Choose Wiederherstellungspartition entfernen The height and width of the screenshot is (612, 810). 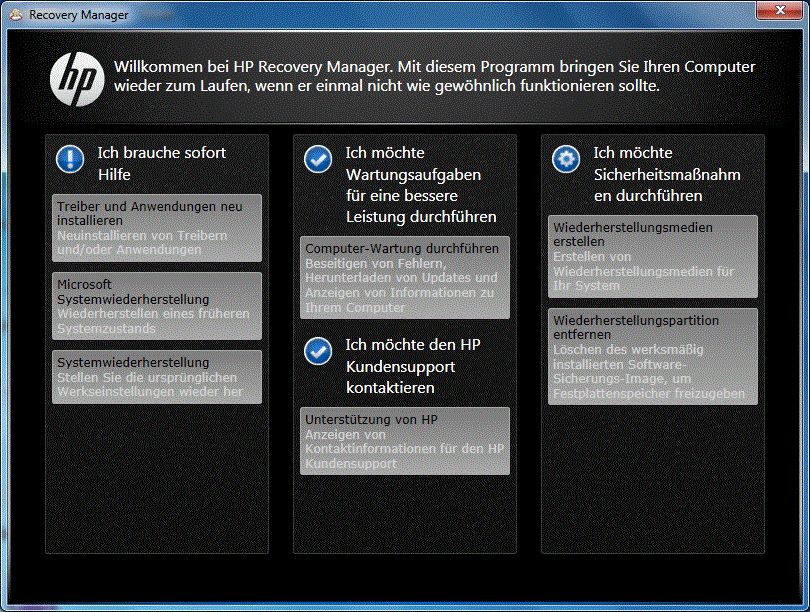click(x=653, y=356)
